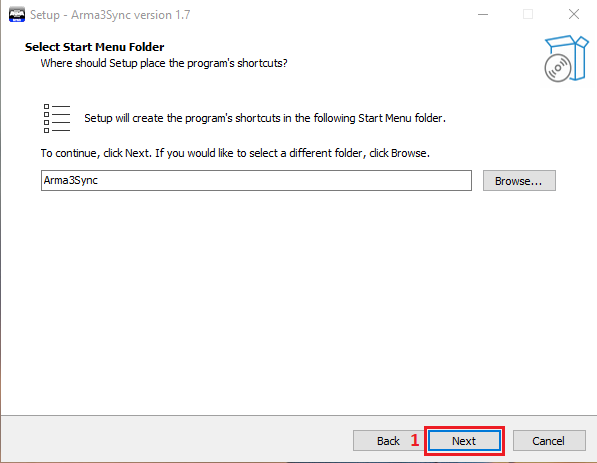The width and height of the screenshot is (597, 463).
Task: Click the Next button to continue setup
Action: (464, 441)
